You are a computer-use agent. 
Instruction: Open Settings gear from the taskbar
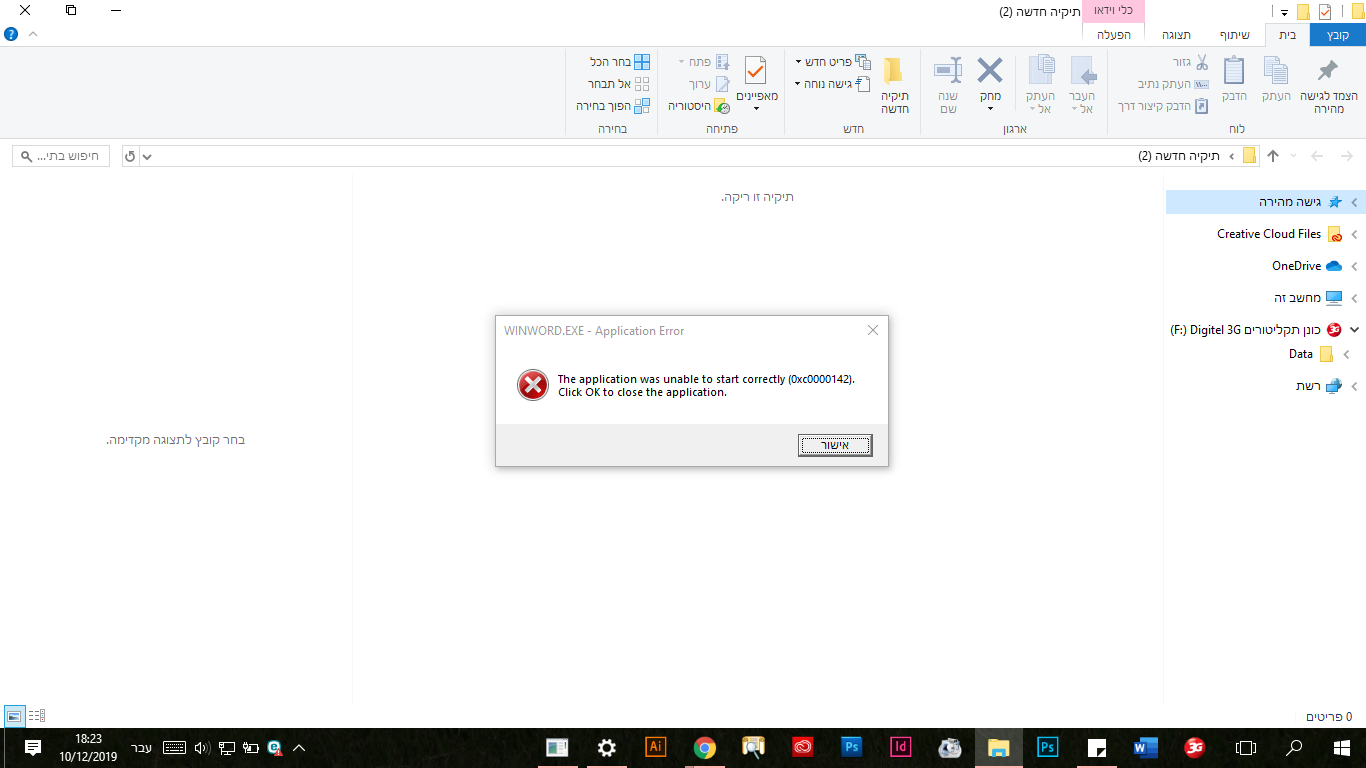pos(606,747)
